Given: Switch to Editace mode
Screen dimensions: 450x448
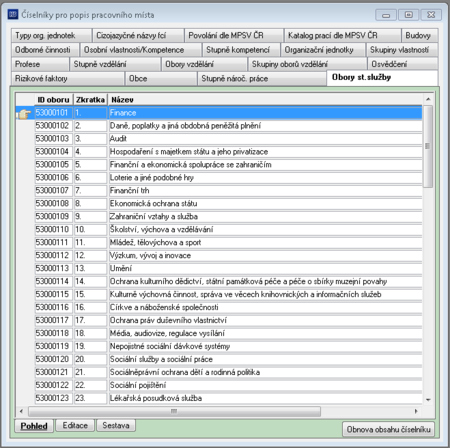Looking at the screenshot, I should [x=75, y=425].
